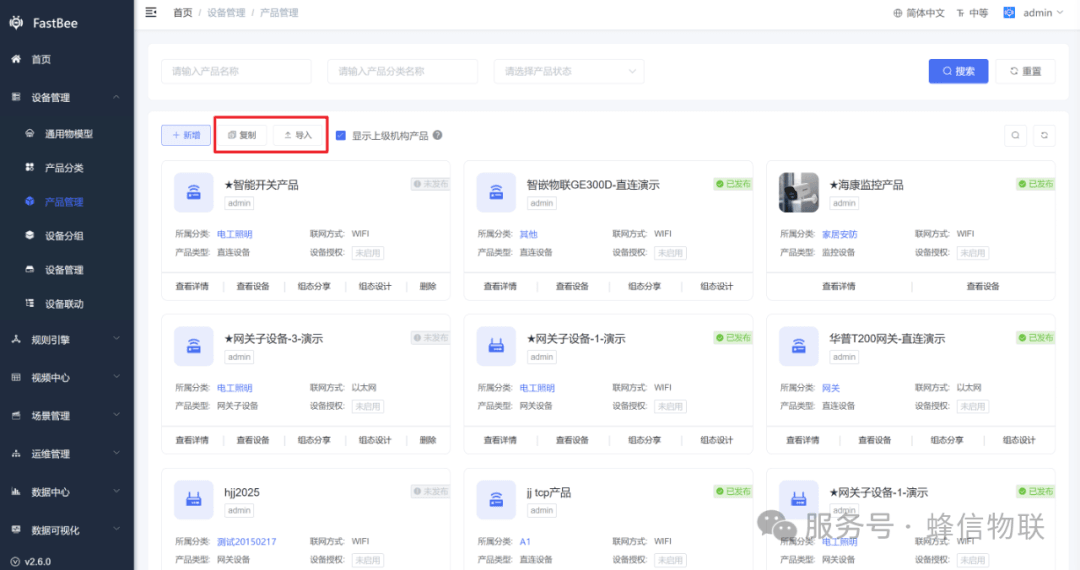Click the 复制 copy button
1080x570 pixels.
(242, 135)
